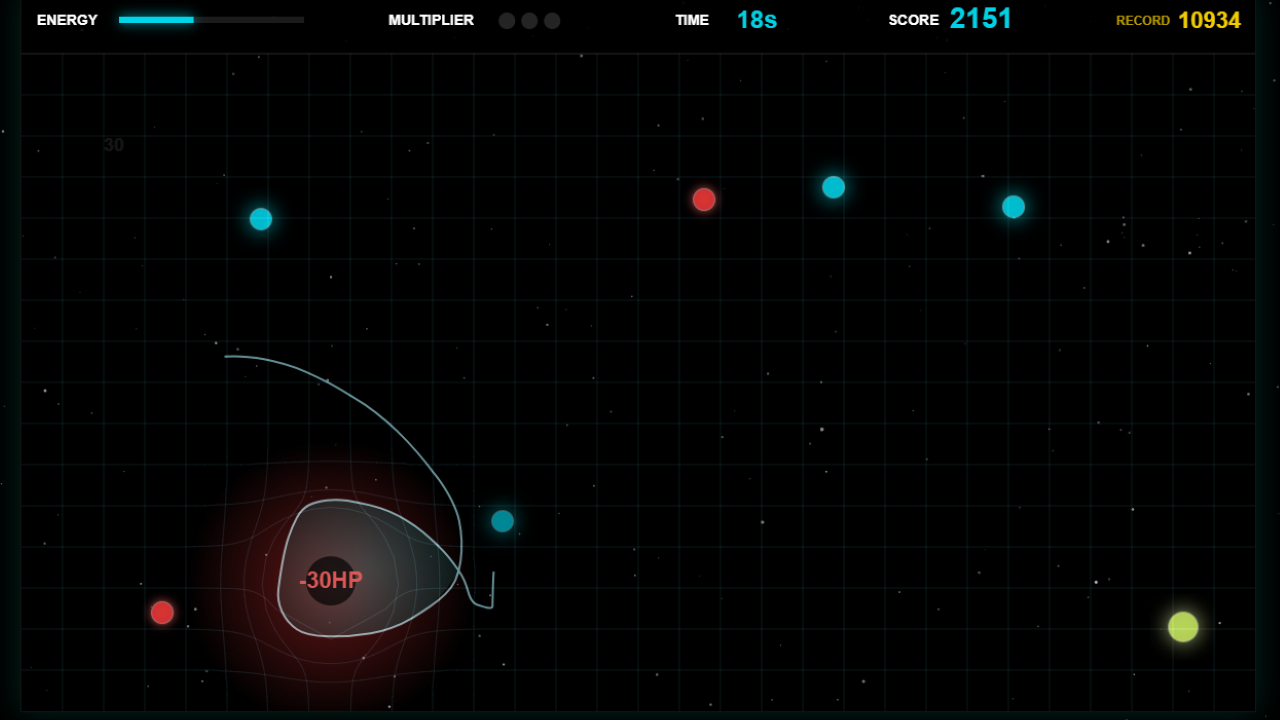Toggle the second multiplier dot

coord(529,20)
